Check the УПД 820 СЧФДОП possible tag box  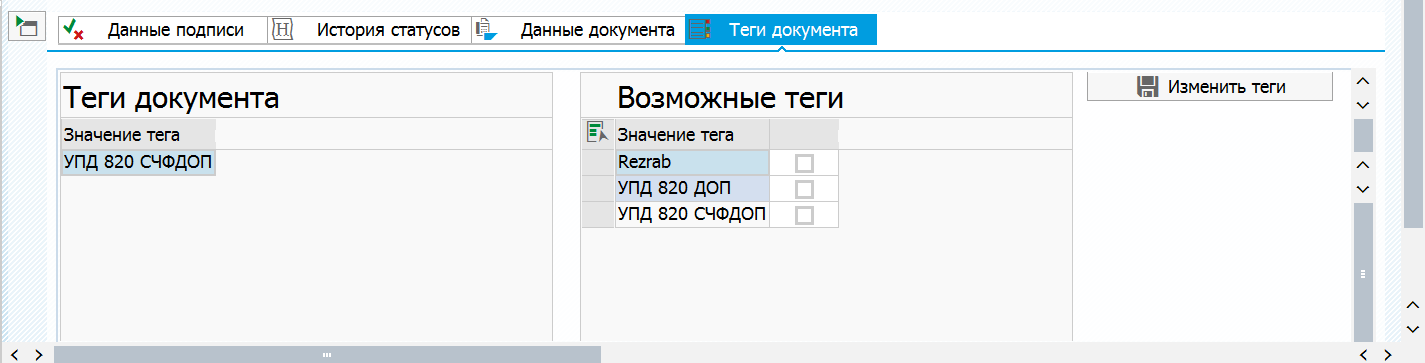pos(804,214)
